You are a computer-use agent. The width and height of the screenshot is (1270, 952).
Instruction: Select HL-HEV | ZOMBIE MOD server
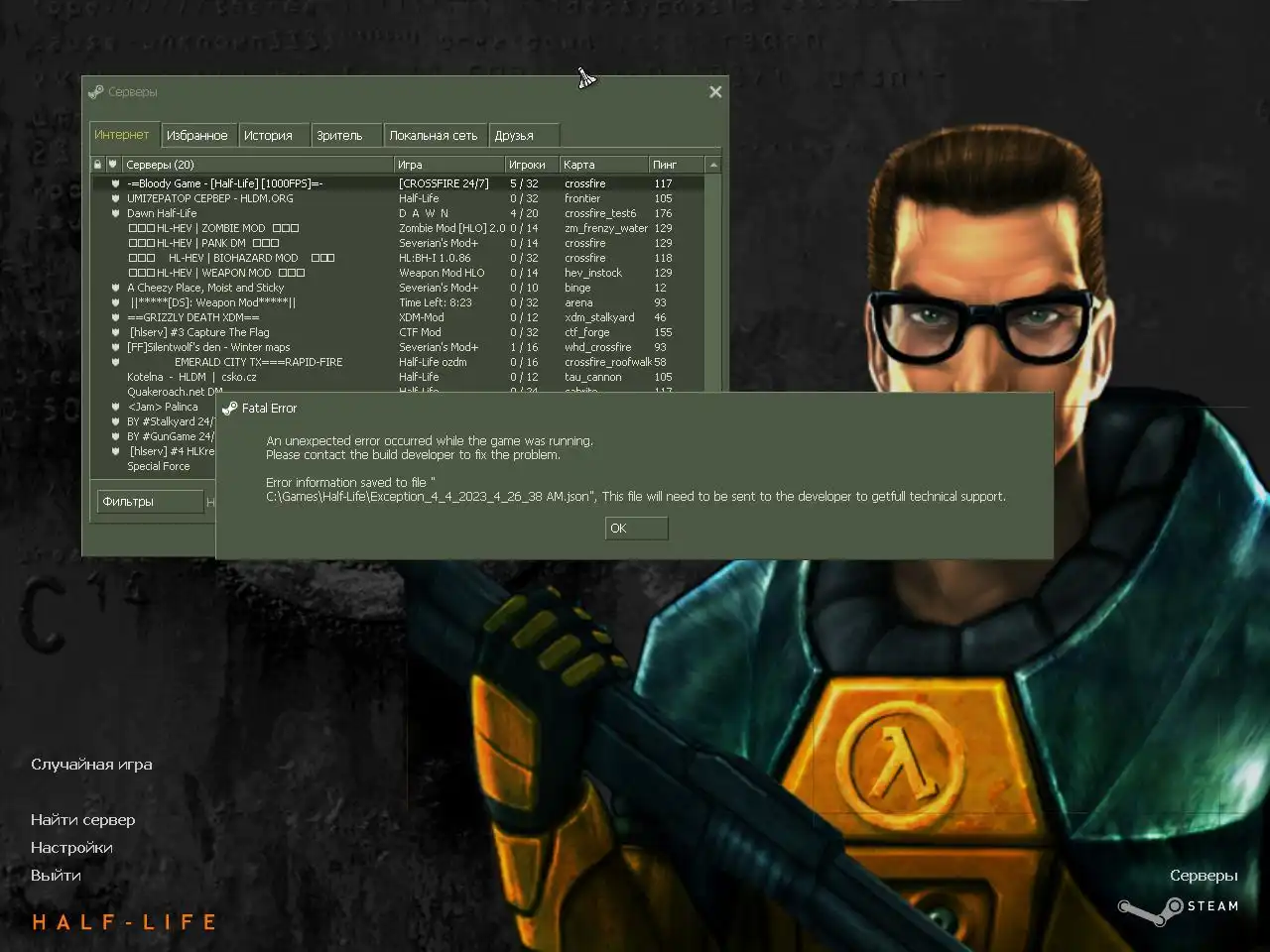[x=213, y=228]
